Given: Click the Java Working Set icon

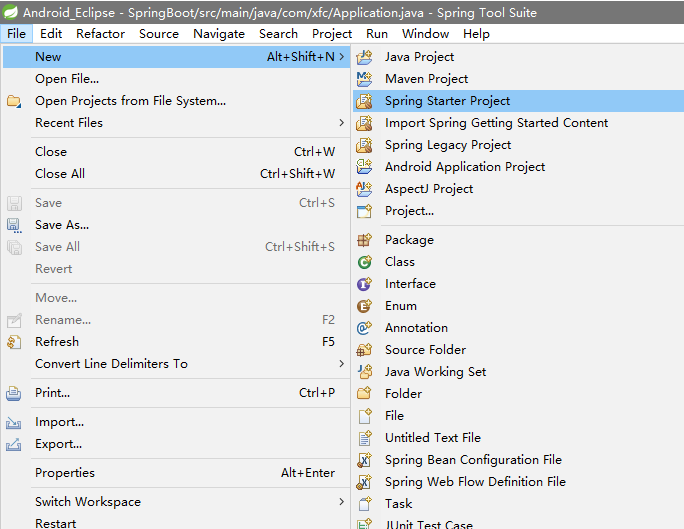Looking at the screenshot, I should pos(364,372).
